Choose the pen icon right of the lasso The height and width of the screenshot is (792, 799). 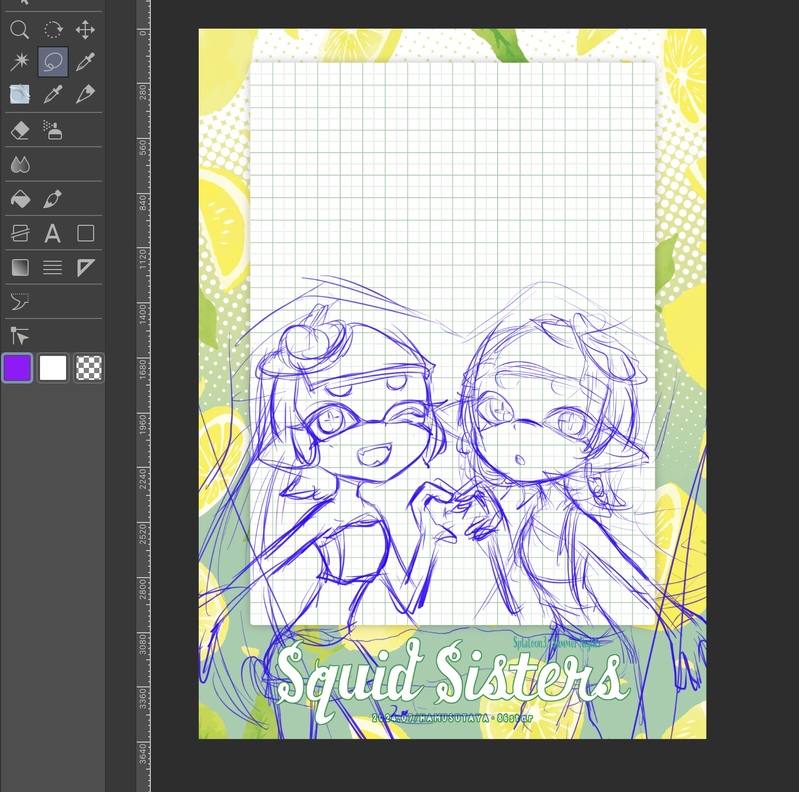point(85,62)
